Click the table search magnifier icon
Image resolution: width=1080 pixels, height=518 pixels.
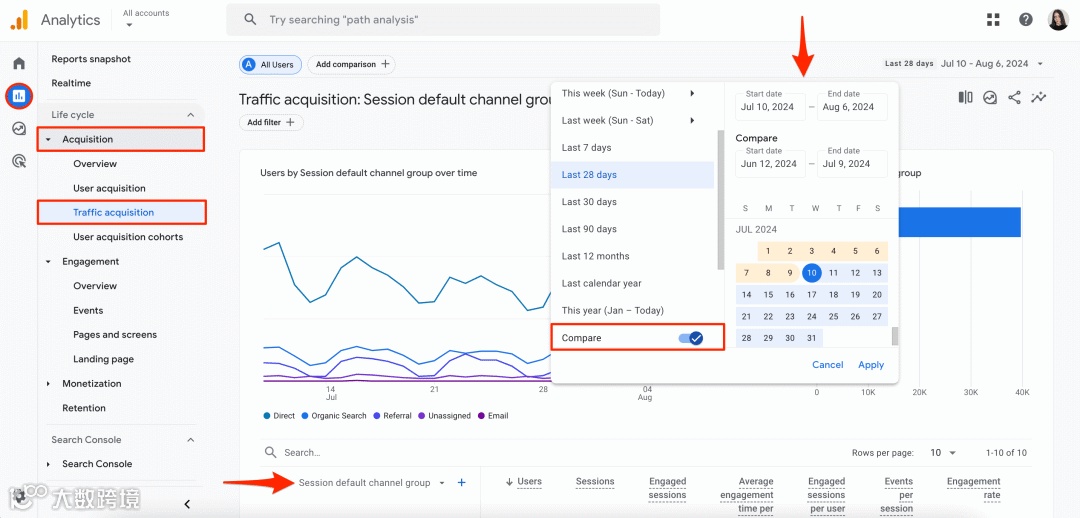(270, 453)
